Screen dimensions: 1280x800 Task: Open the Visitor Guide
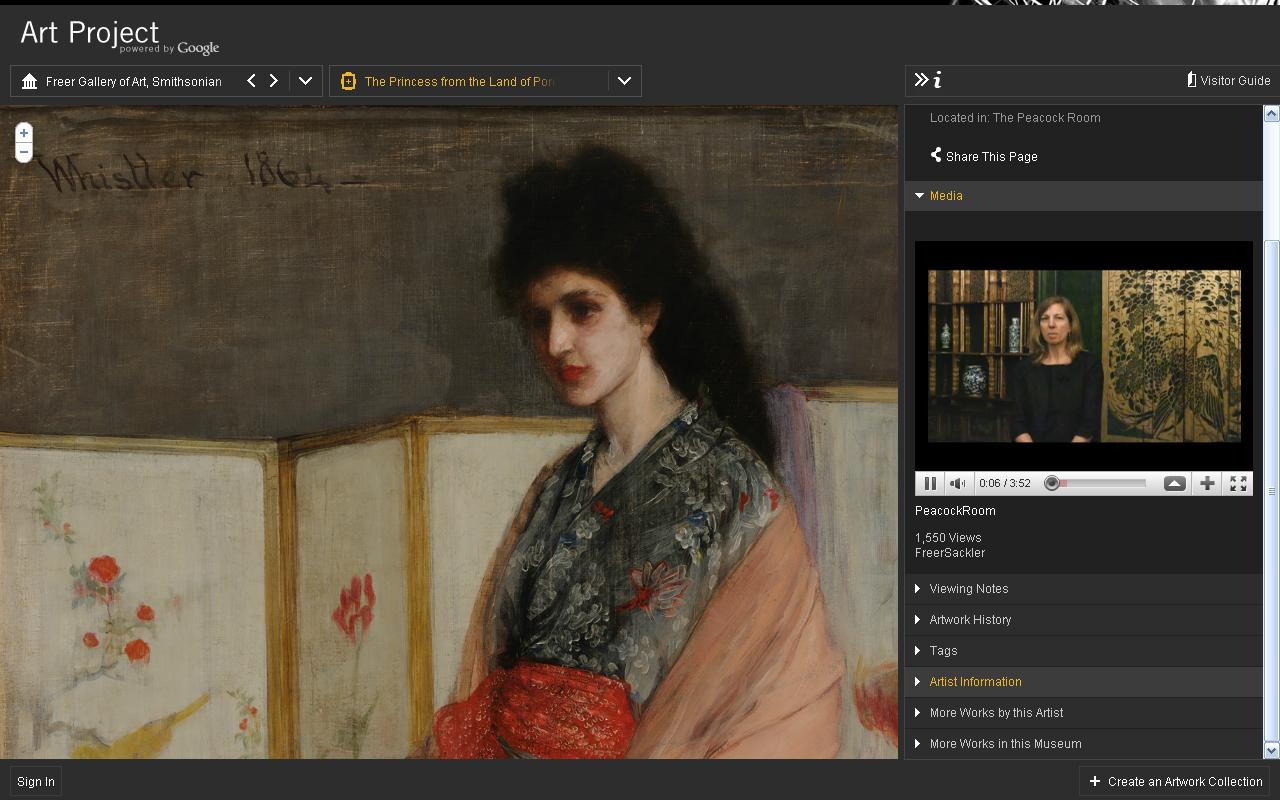click(x=1228, y=80)
